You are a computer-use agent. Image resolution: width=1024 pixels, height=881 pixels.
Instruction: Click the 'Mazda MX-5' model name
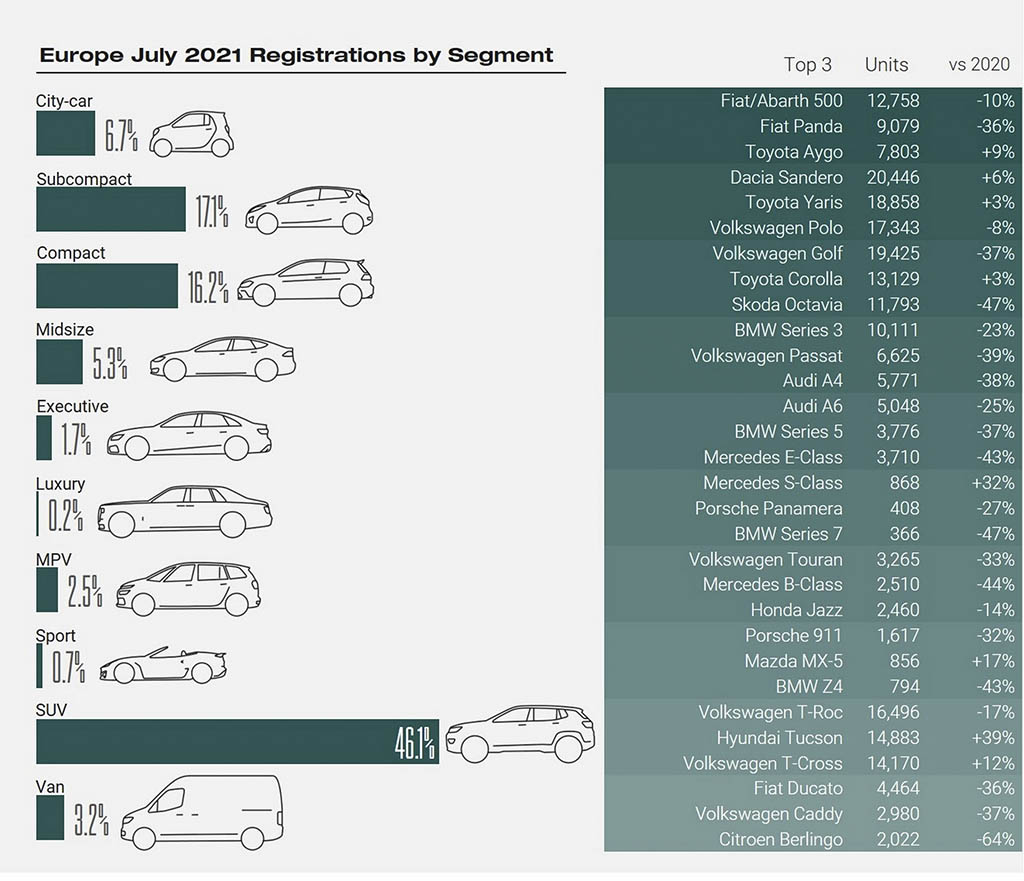[793, 661]
